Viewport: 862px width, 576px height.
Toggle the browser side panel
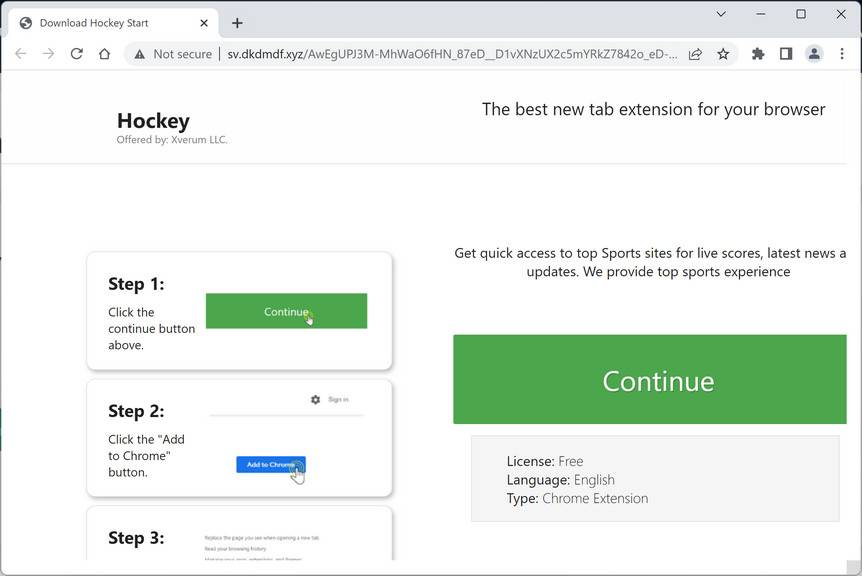786,54
